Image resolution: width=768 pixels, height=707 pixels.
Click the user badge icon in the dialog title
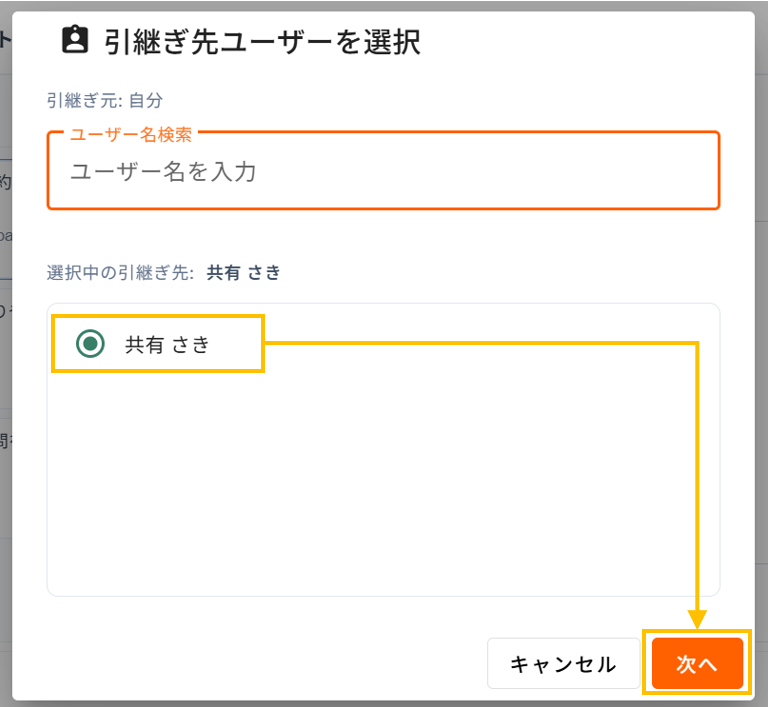pyautogui.click(x=75, y=39)
